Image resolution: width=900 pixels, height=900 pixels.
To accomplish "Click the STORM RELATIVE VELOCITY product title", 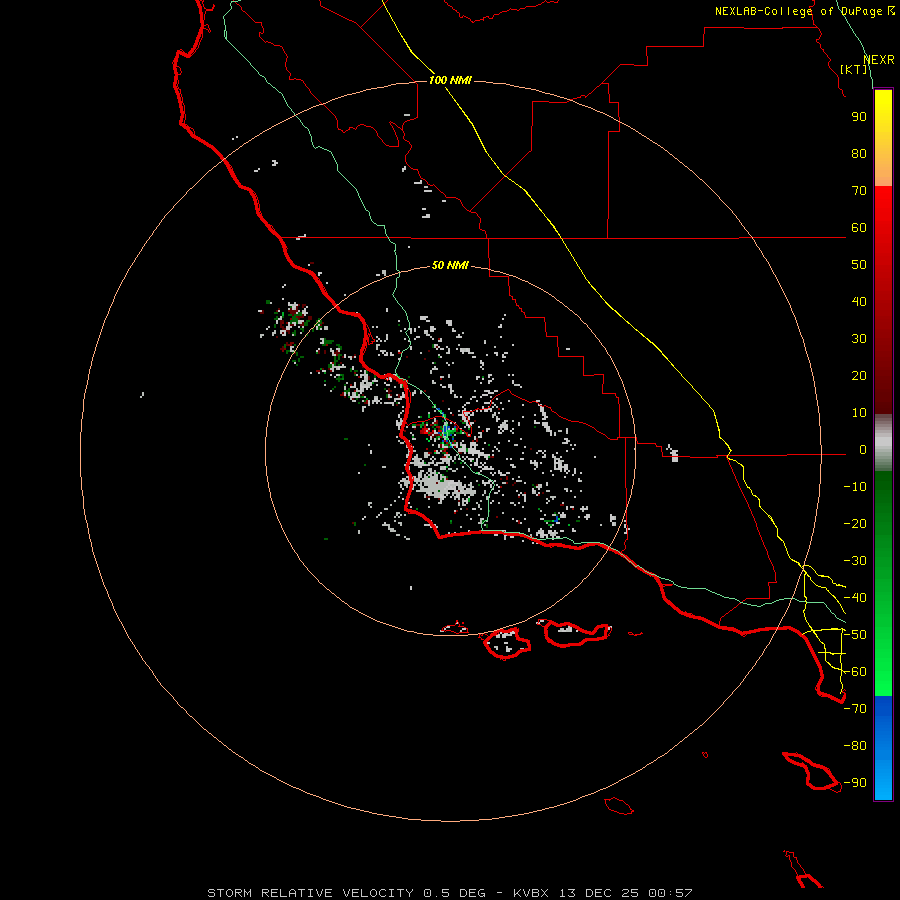I will (310, 893).
